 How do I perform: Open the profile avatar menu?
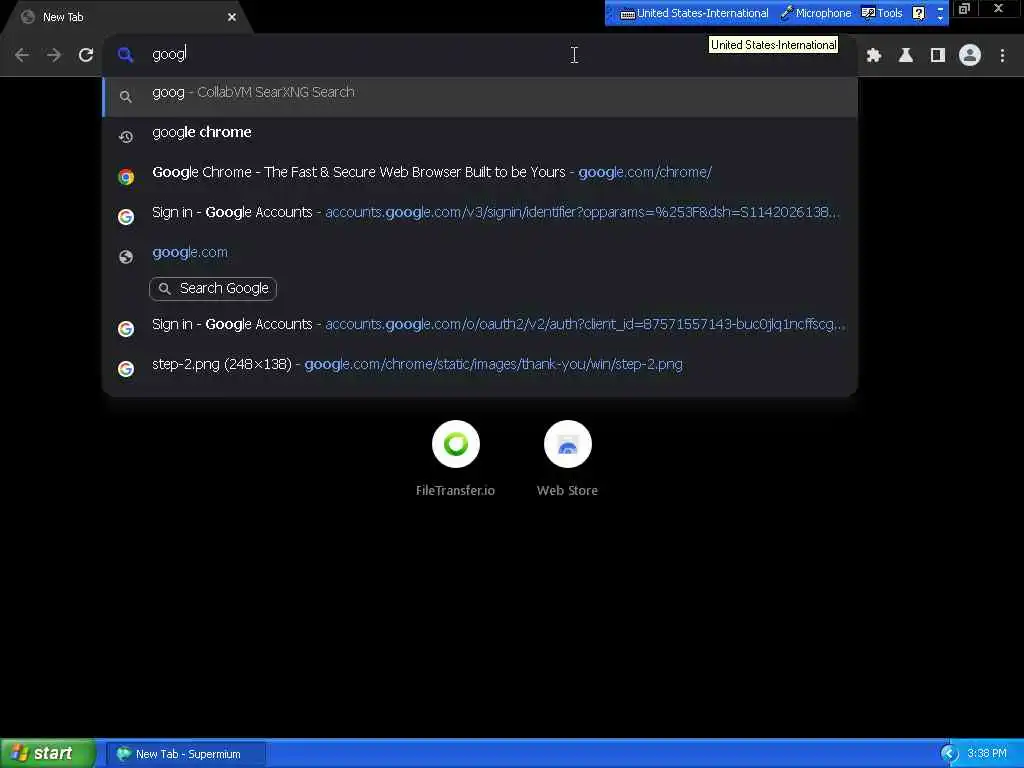click(970, 56)
